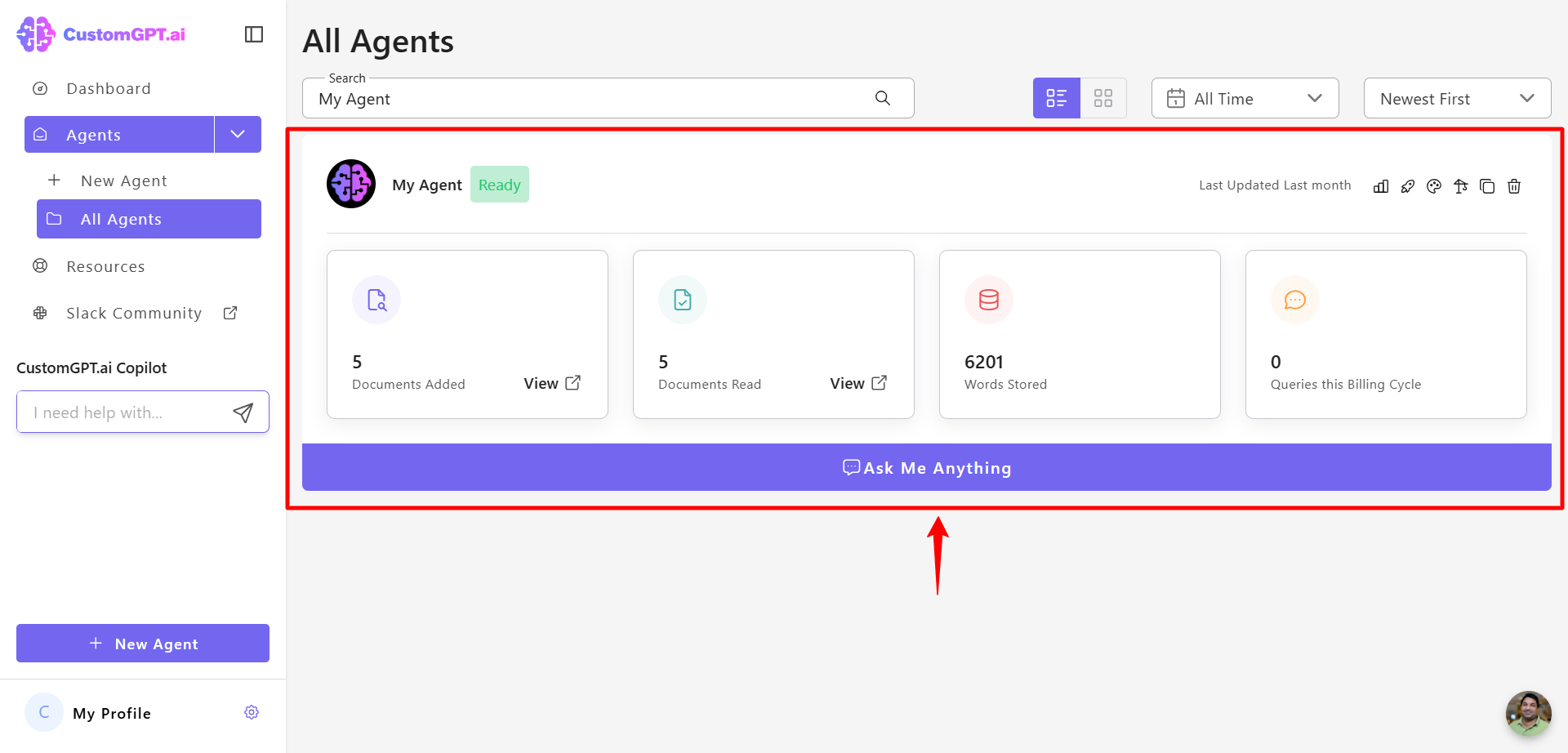Switch to grid view layout

[1103, 98]
